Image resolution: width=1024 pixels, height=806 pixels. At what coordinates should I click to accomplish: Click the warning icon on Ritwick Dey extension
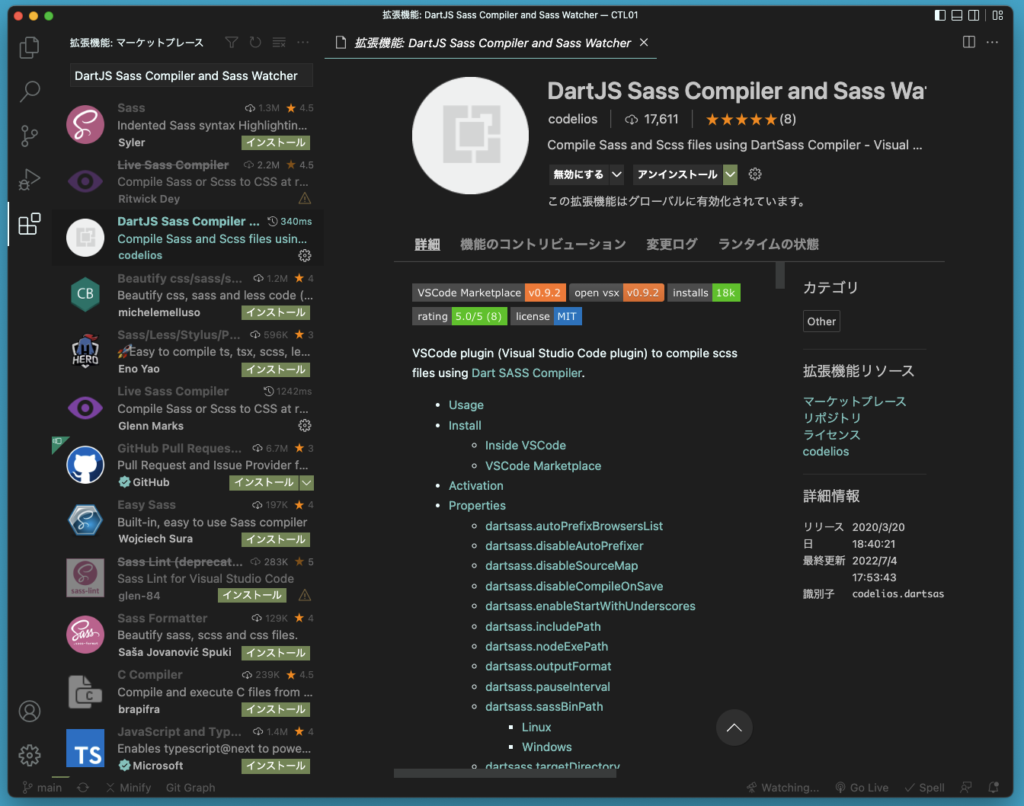[304, 199]
